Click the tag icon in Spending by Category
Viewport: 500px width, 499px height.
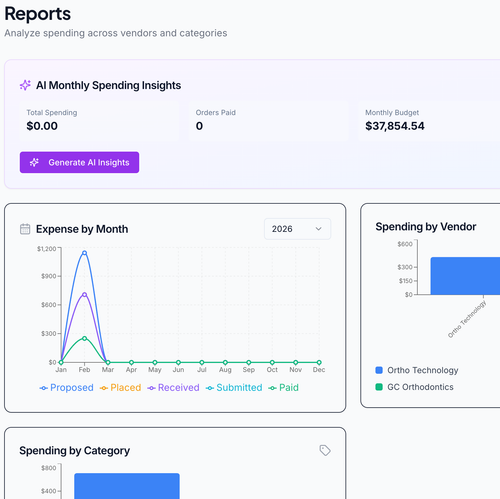(325, 450)
